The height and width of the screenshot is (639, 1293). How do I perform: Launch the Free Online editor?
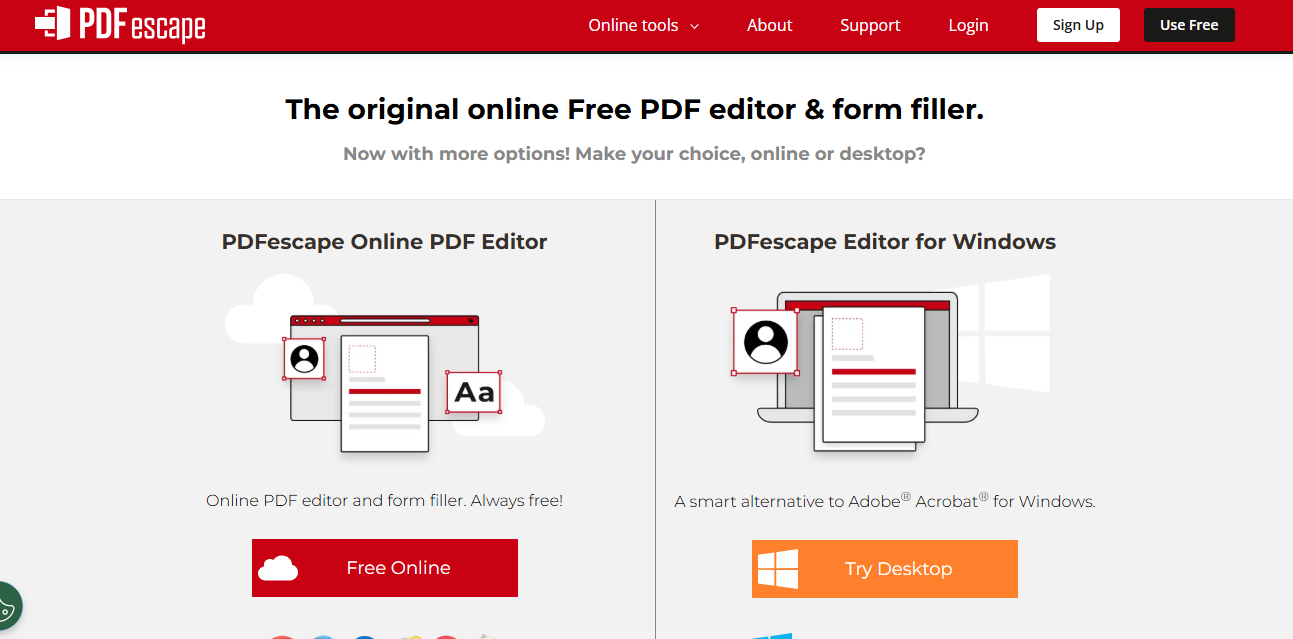384,567
